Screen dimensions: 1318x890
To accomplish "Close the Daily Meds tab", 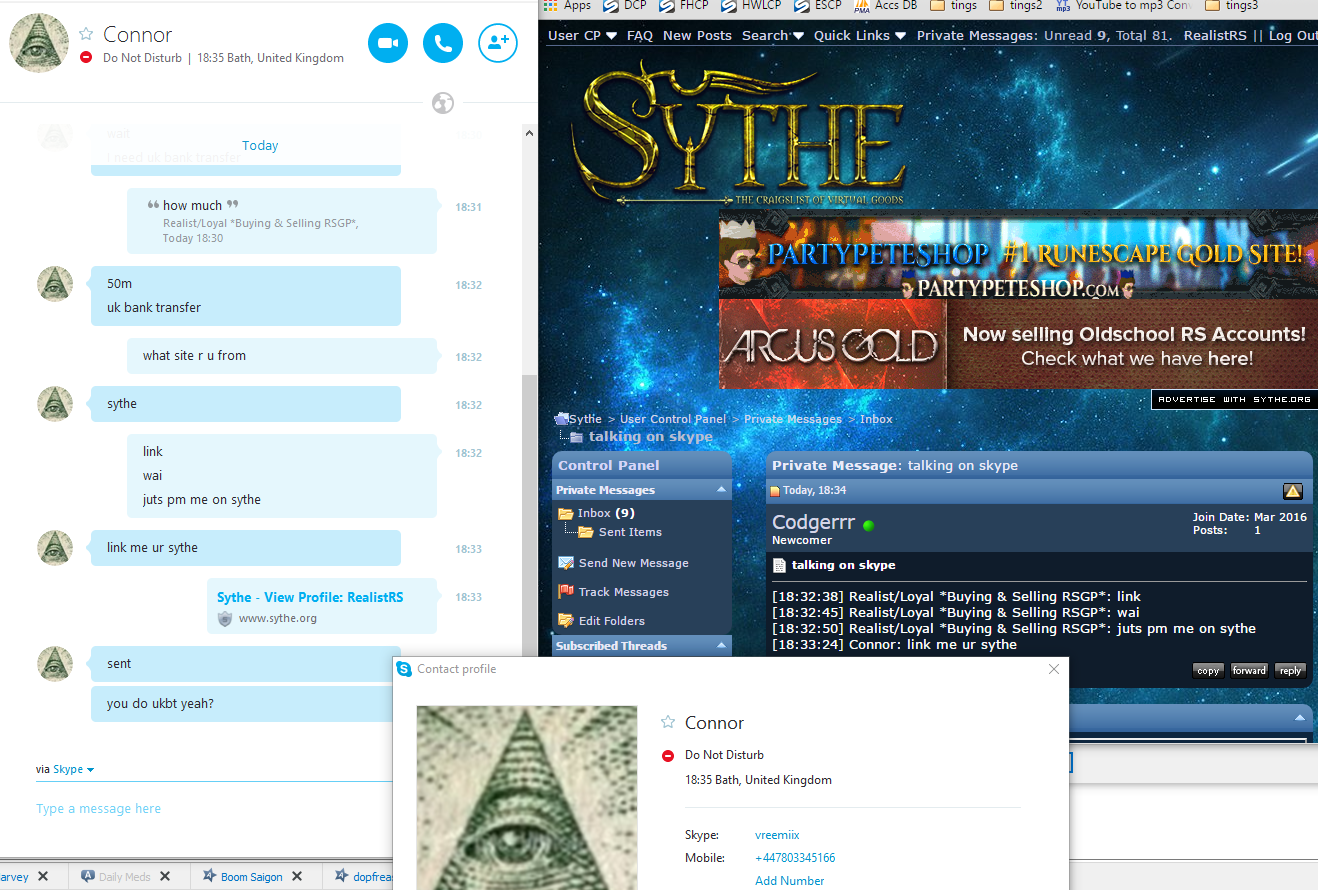I will 165,877.
